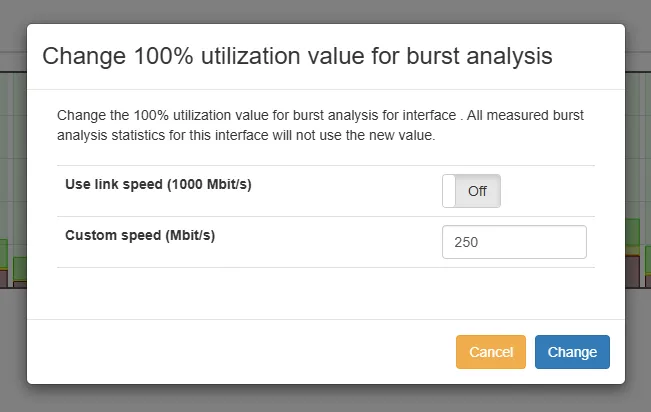Viewport: 651px width, 412px height.
Task: Toggle the Use link speed switch
Action: tap(471, 191)
